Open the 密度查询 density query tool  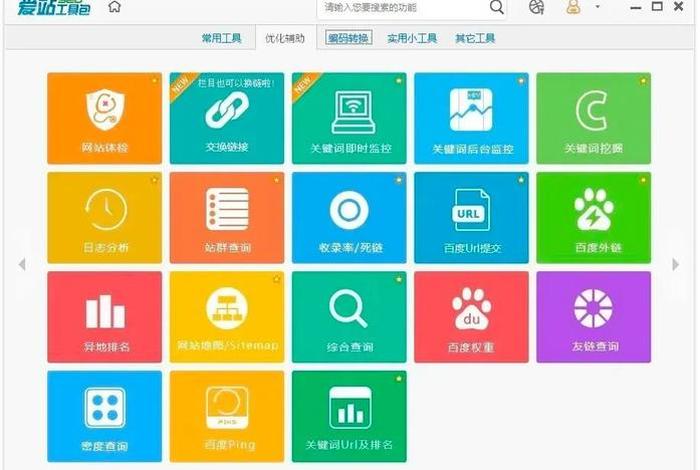pyautogui.click(x=104, y=416)
